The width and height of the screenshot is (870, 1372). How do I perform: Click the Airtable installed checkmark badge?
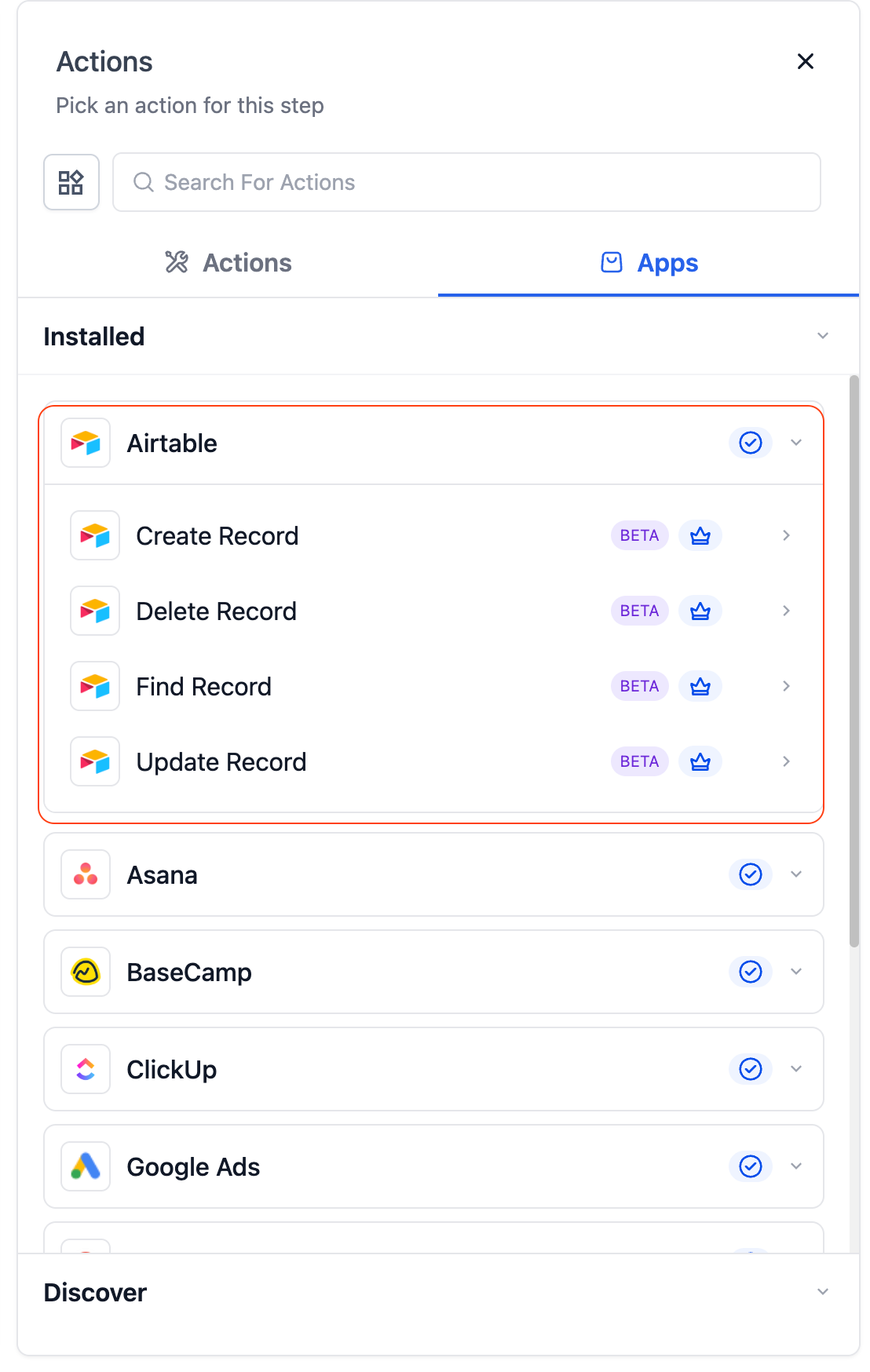pos(751,443)
